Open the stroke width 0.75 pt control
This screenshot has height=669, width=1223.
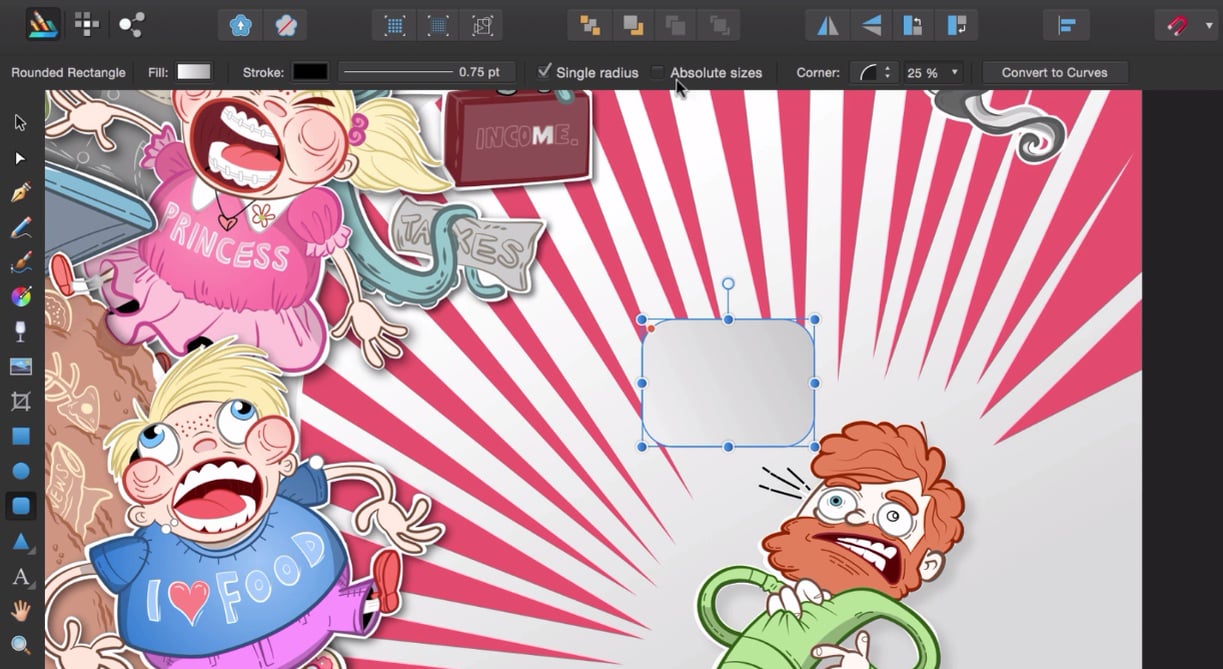pyautogui.click(x=427, y=72)
